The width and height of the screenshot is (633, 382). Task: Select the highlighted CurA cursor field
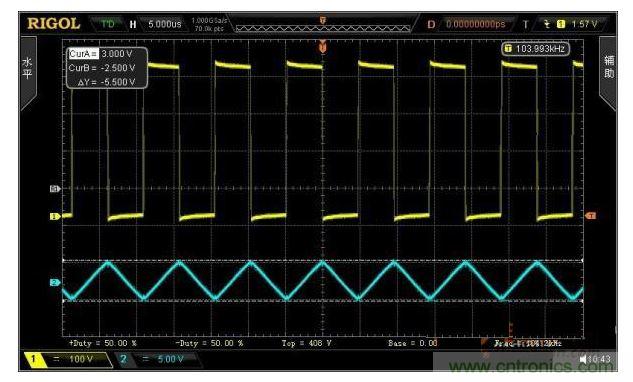[83, 54]
